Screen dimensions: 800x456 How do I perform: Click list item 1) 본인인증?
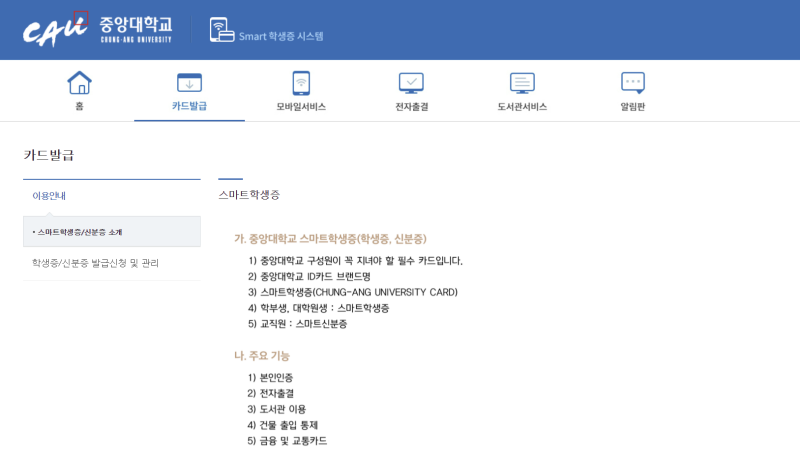pos(270,377)
